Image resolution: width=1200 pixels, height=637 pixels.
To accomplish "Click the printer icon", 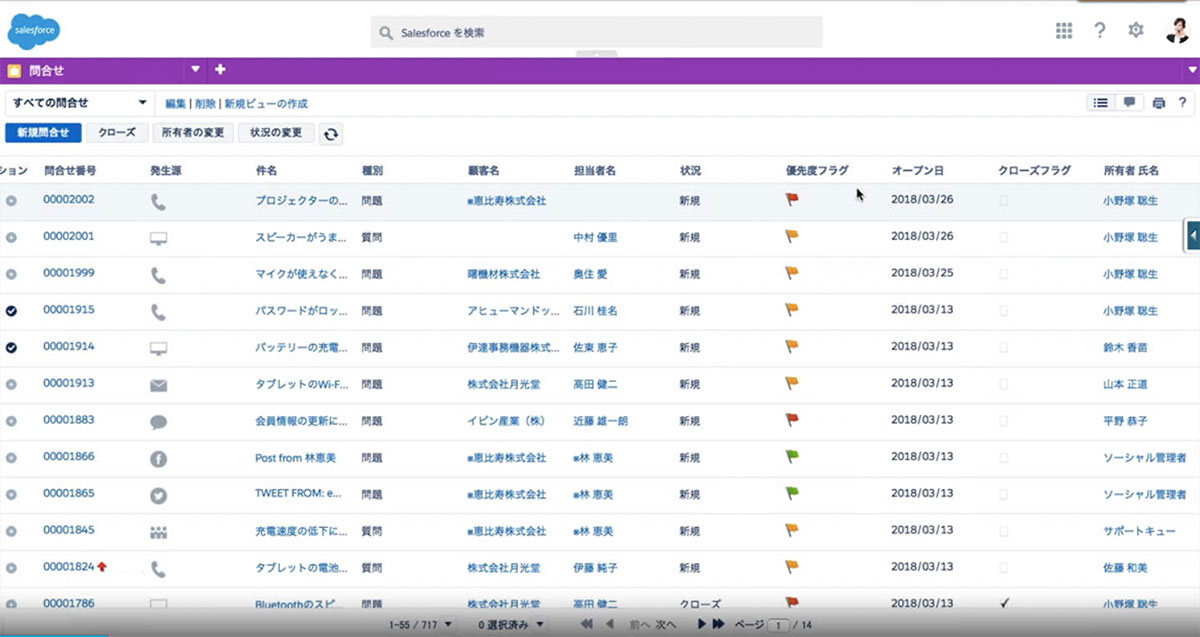I will [x=1159, y=103].
